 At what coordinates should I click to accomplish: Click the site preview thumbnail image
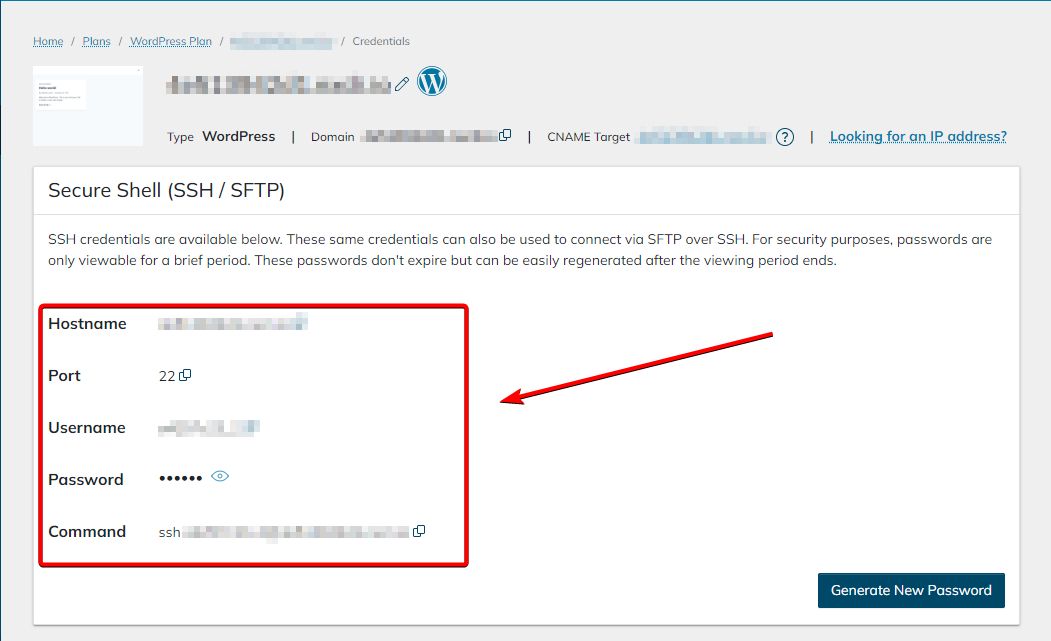[88, 105]
